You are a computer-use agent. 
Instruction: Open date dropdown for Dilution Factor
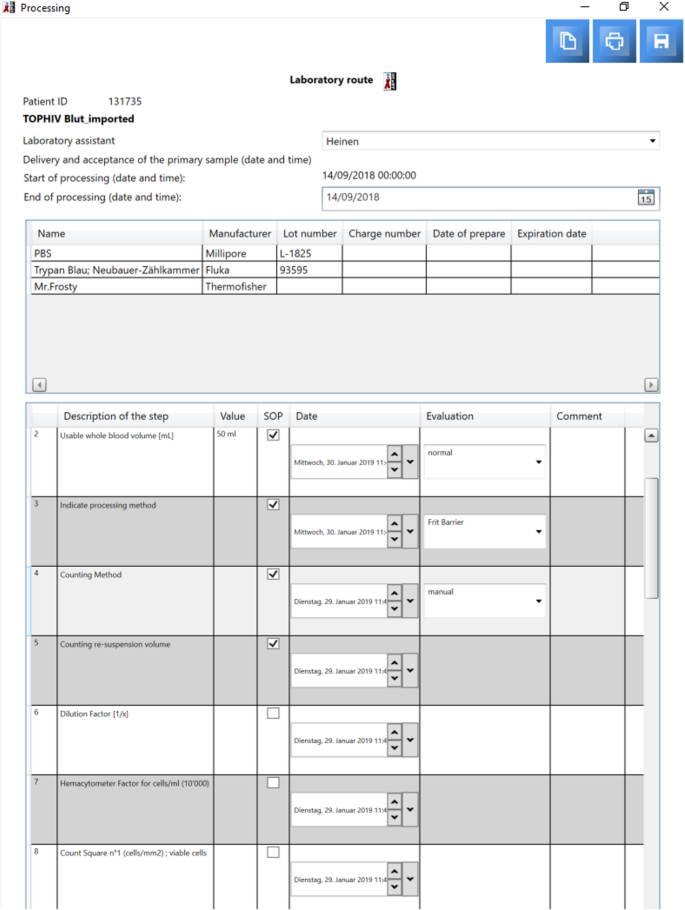coord(410,741)
